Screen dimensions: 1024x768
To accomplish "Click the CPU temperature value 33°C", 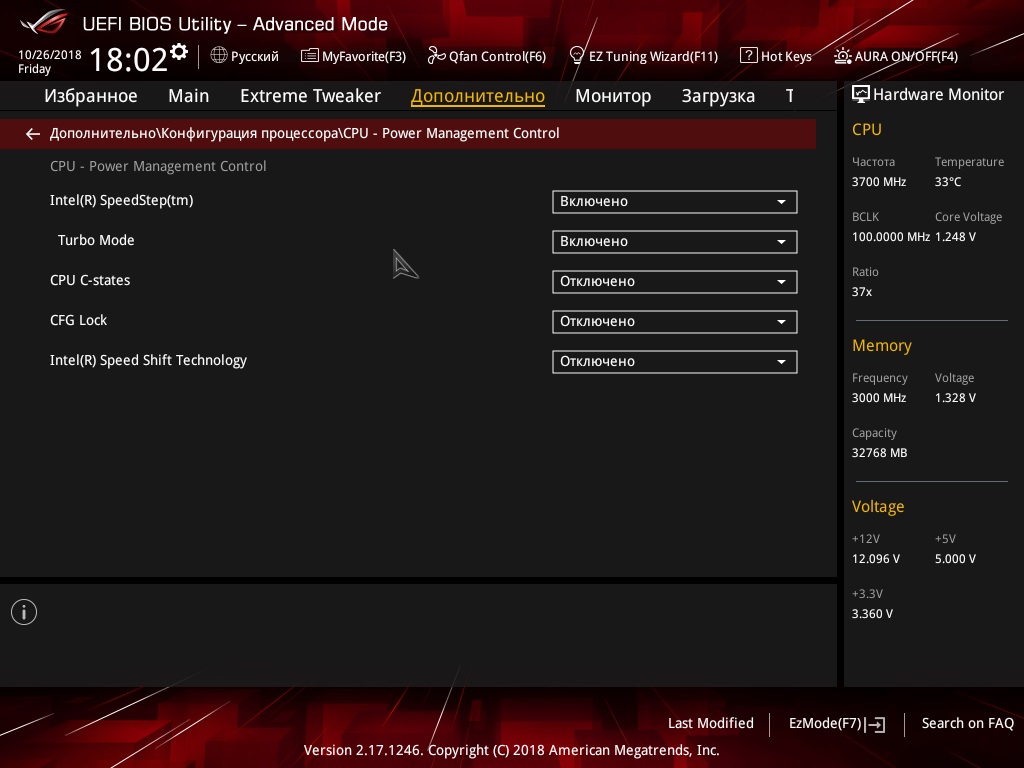I will [x=948, y=182].
